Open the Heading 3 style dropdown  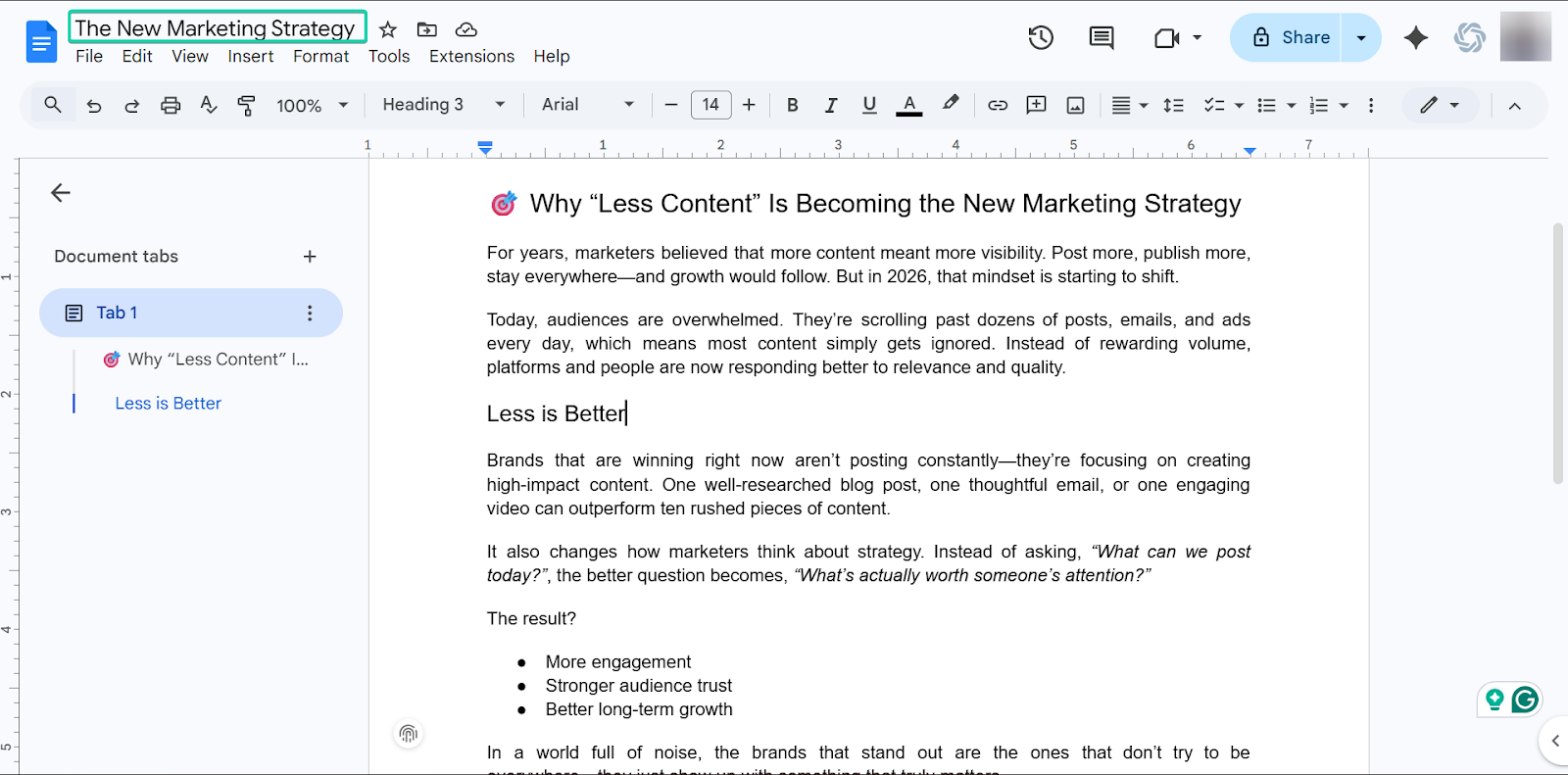(x=444, y=105)
